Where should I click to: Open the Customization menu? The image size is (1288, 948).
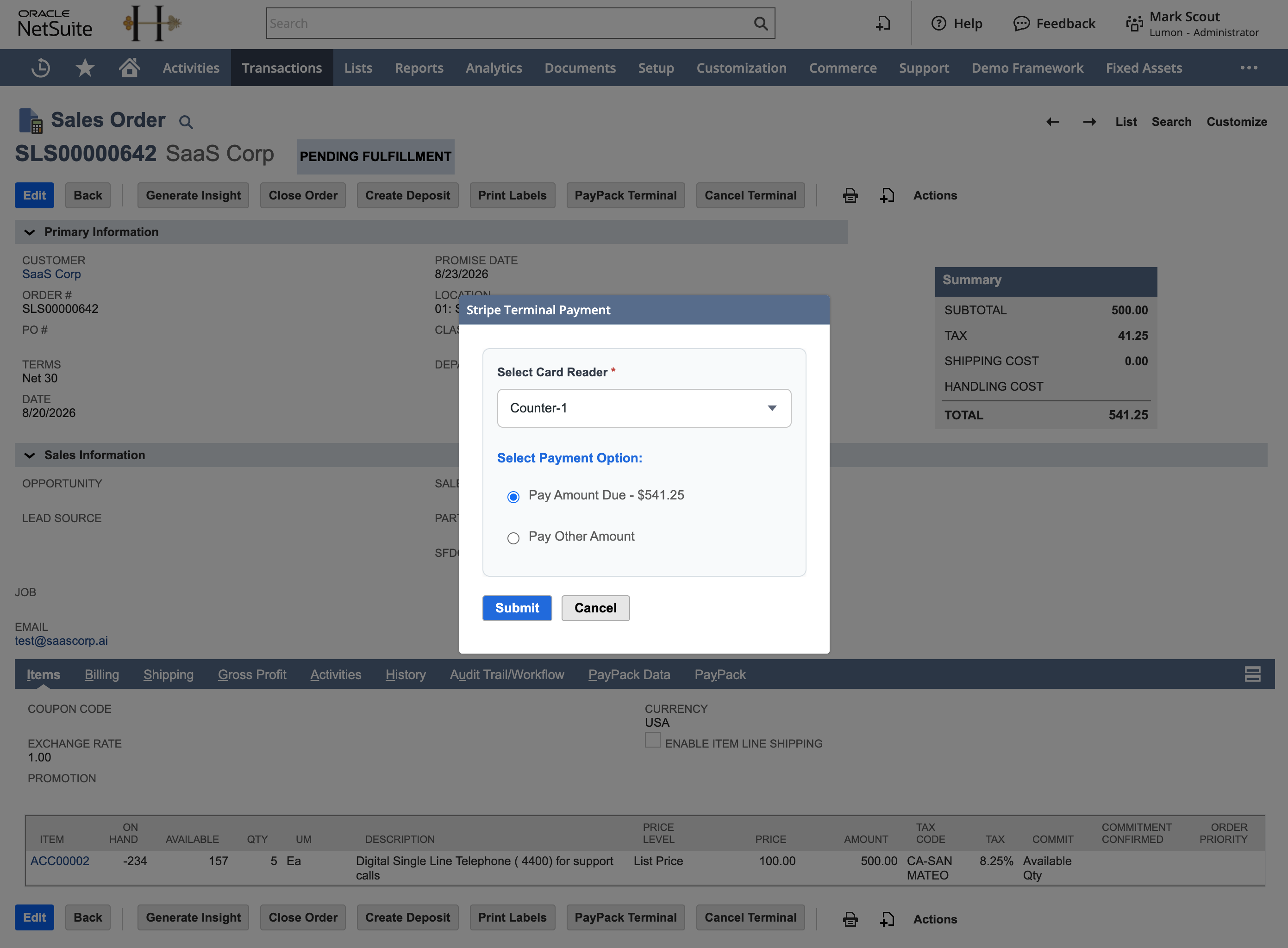[742, 68]
